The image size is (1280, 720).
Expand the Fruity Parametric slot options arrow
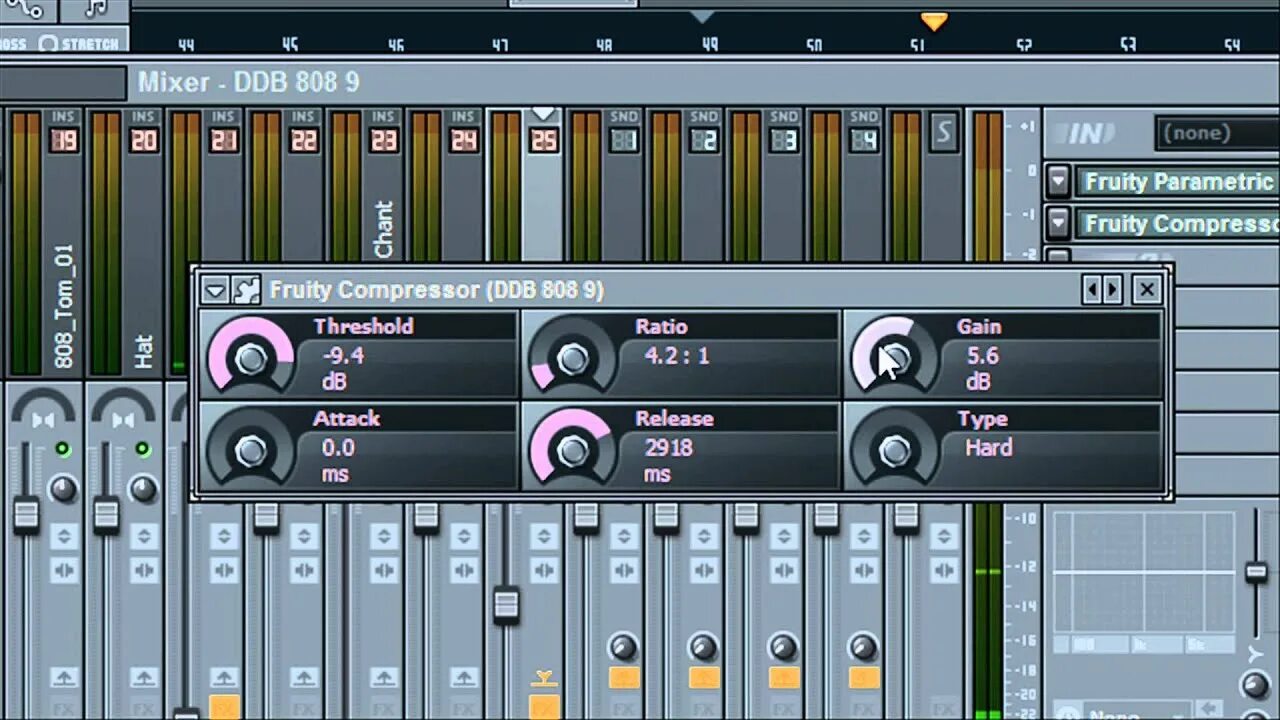(x=1059, y=182)
